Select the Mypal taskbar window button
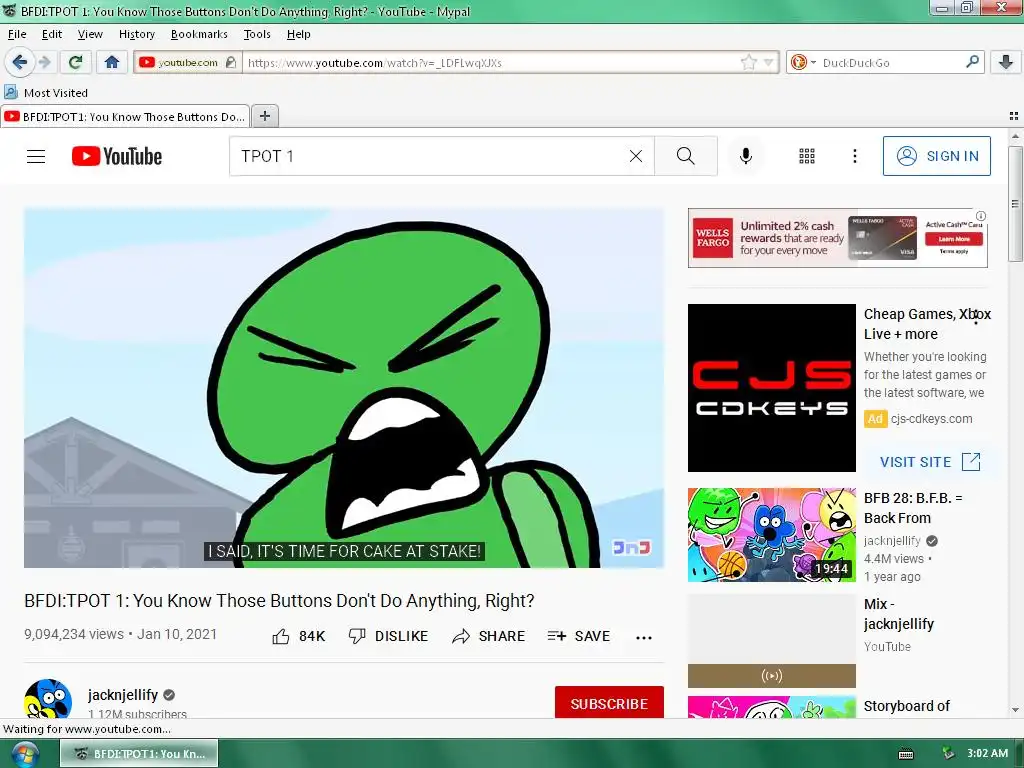This screenshot has height=768, width=1024. point(139,754)
